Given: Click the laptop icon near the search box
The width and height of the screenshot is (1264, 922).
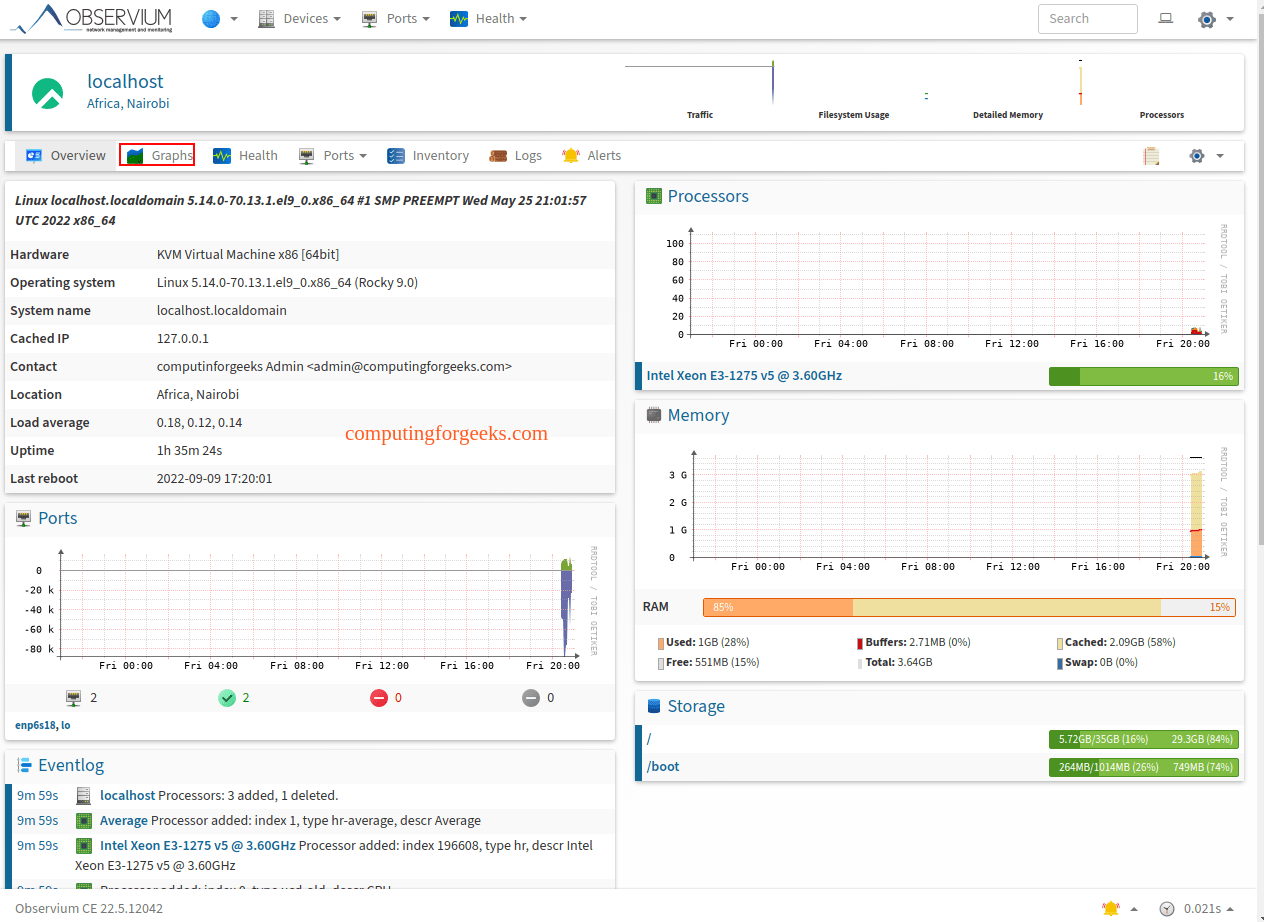Looking at the screenshot, I should [1166, 18].
